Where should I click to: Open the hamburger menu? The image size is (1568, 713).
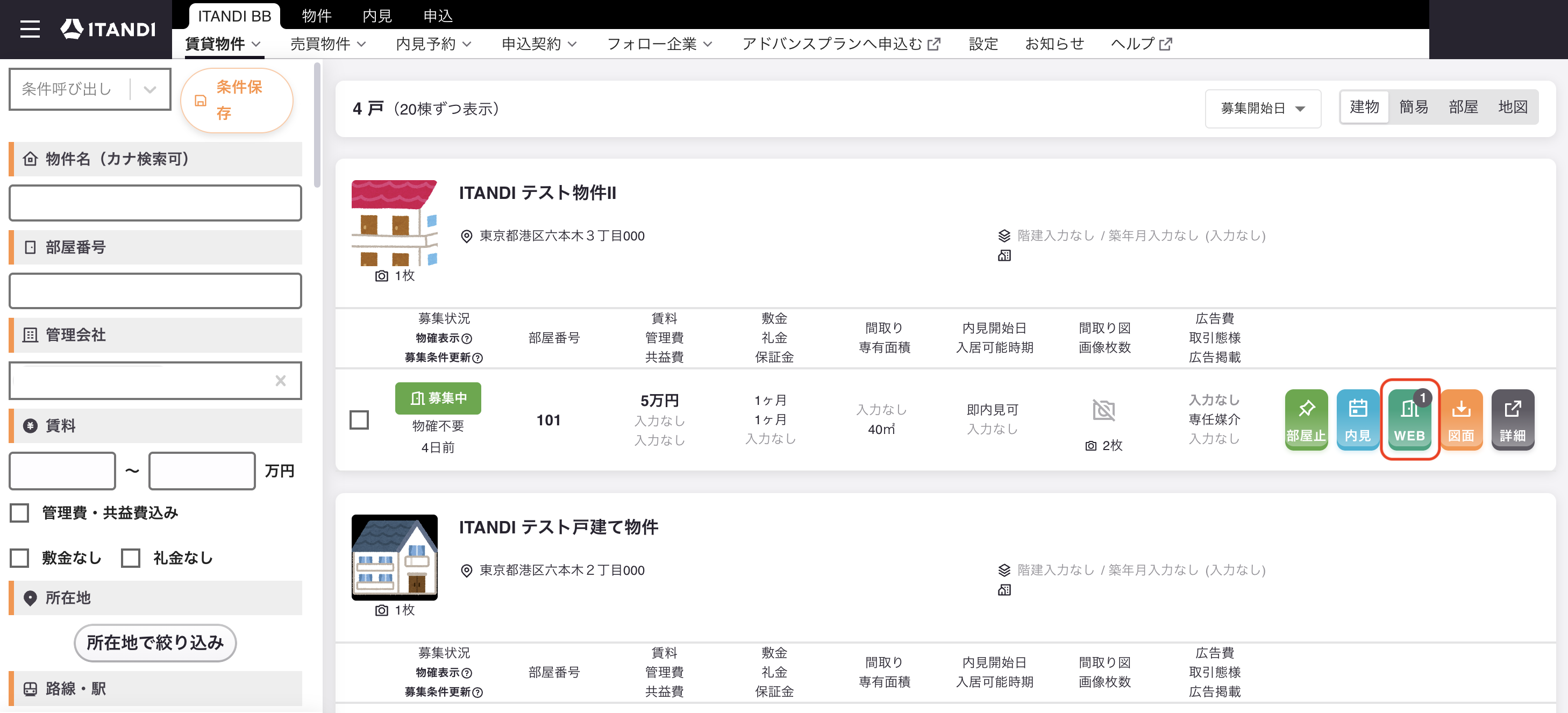coord(30,28)
